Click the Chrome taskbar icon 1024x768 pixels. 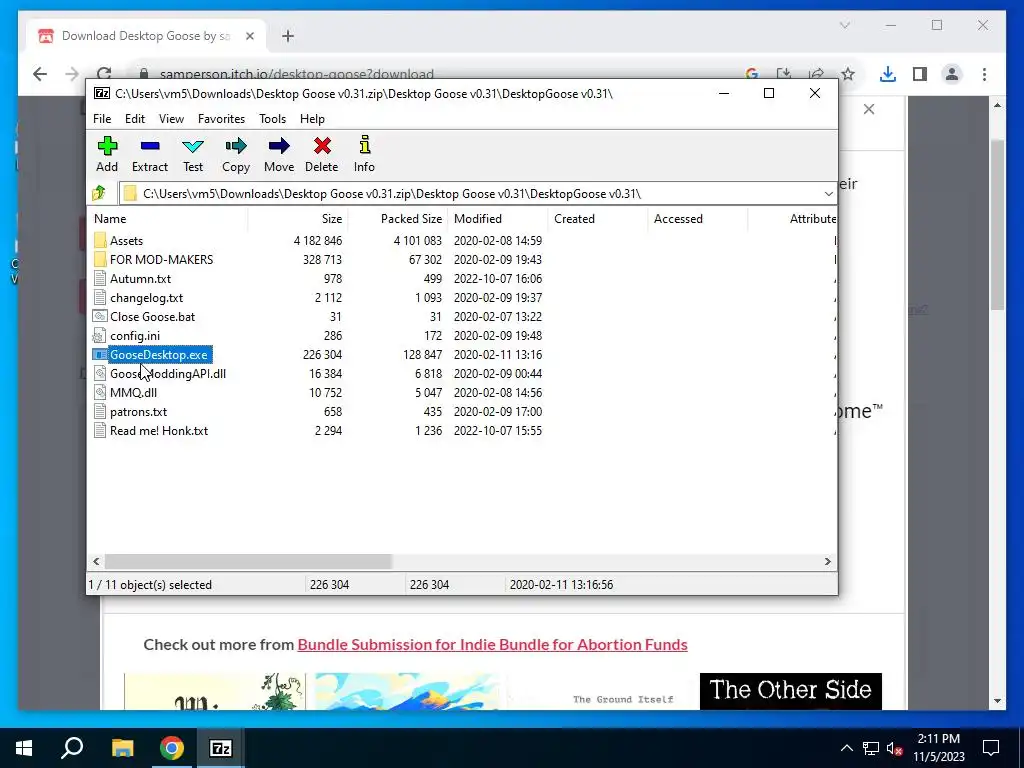[x=172, y=748]
